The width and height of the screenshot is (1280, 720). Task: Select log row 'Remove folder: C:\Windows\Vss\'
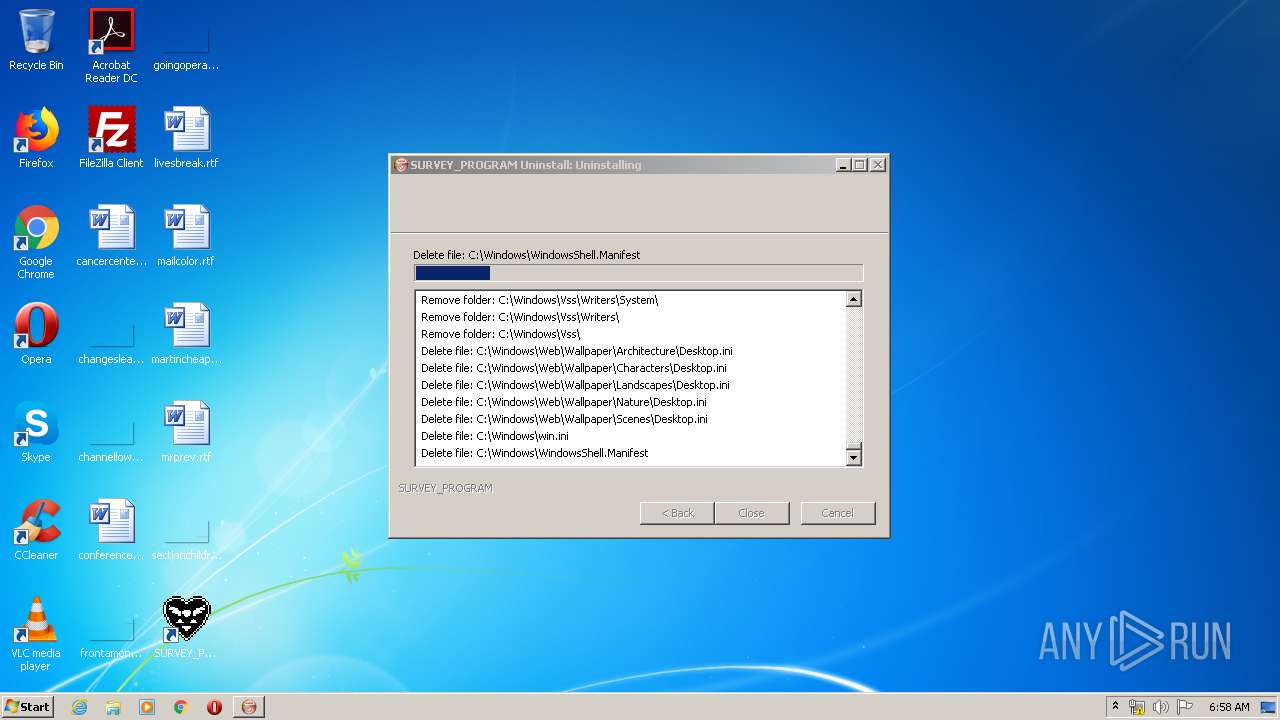631,334
